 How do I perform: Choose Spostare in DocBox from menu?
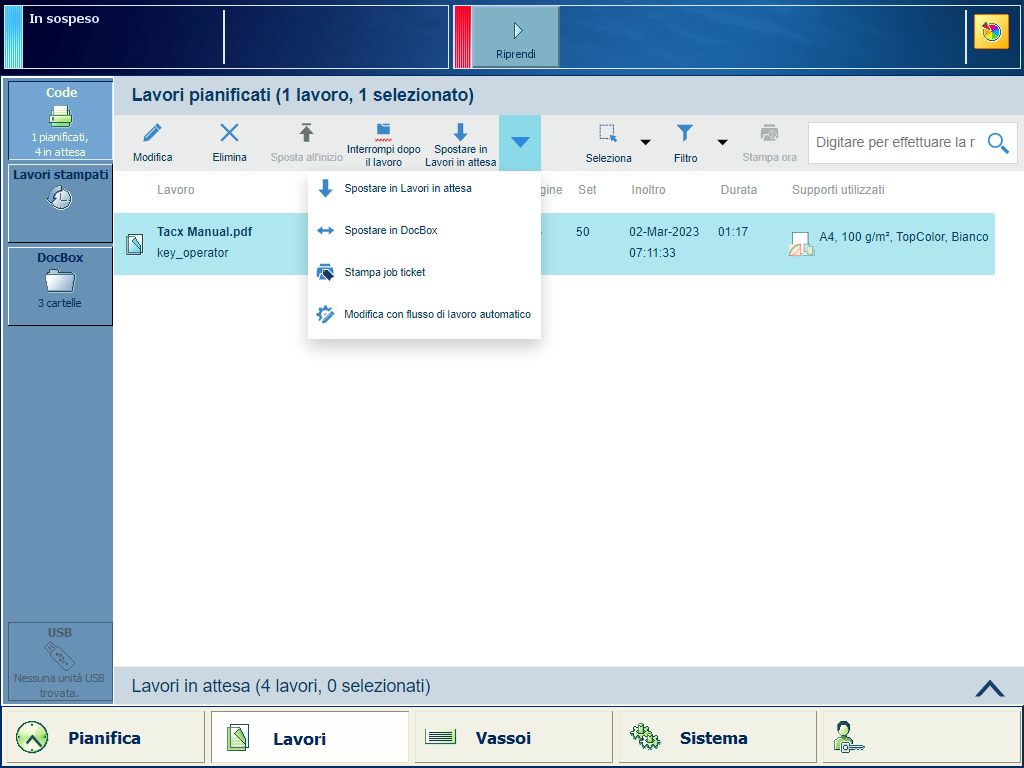pyautogui.click(x=424, y=230)
